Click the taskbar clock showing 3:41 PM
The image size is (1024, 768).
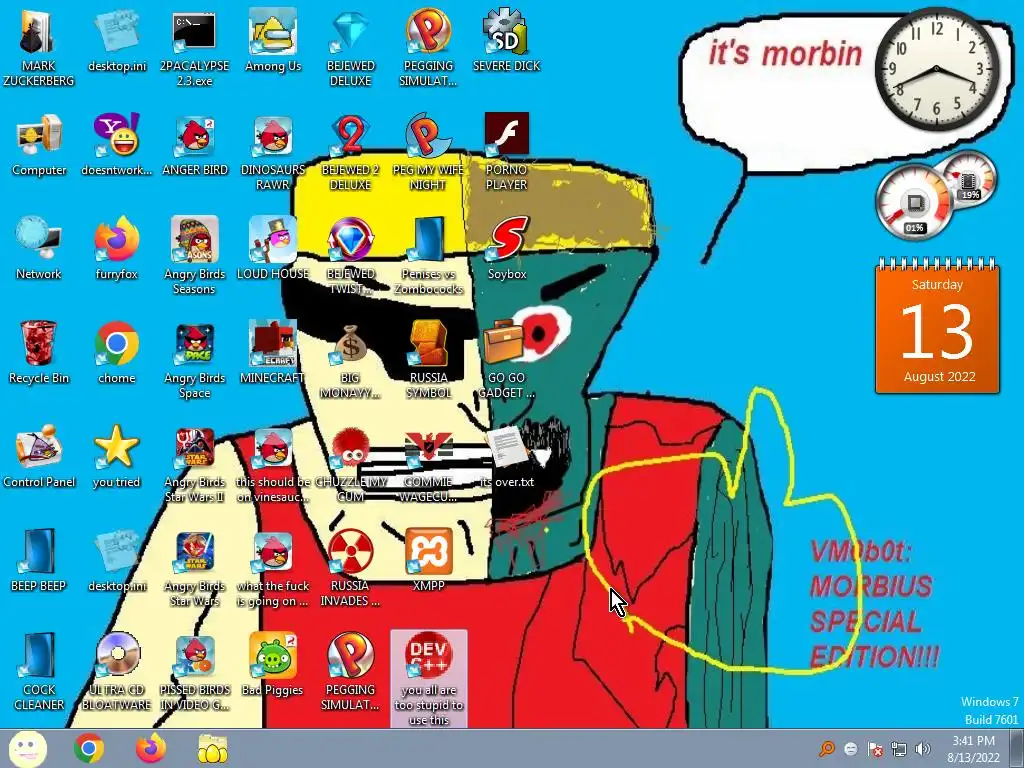coord(973,749)
